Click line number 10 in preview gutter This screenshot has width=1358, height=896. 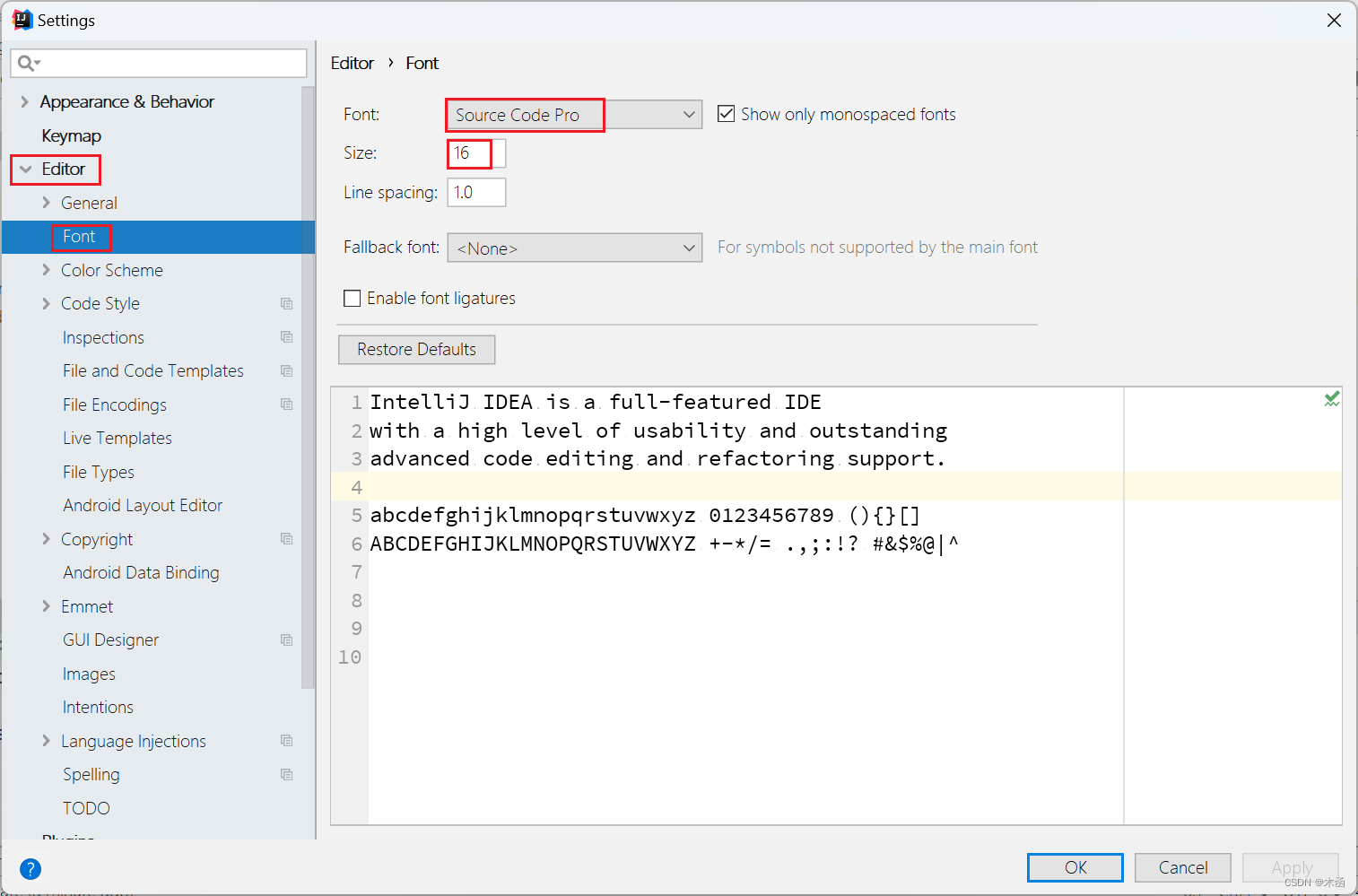(350, 657)
